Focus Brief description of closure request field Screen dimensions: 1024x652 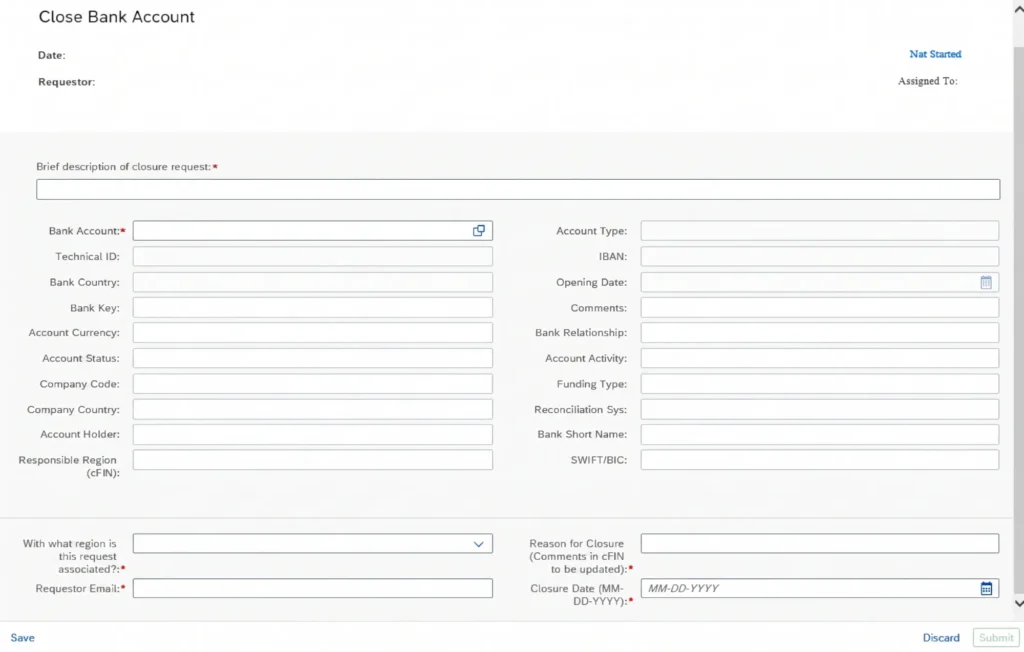(518, 189)
